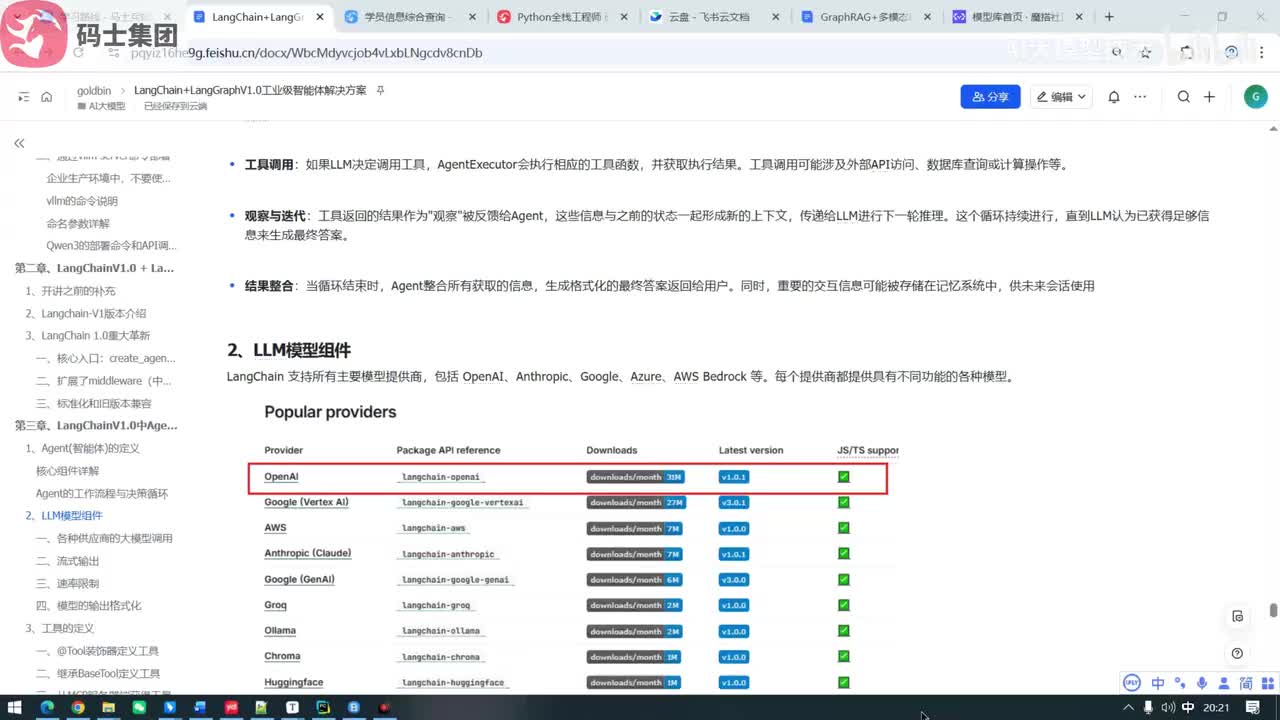Switch to the 学员信息综合查询 tab
This screenshot has height=720, width=1280.
pyautogui.click(x=409, y=17)
